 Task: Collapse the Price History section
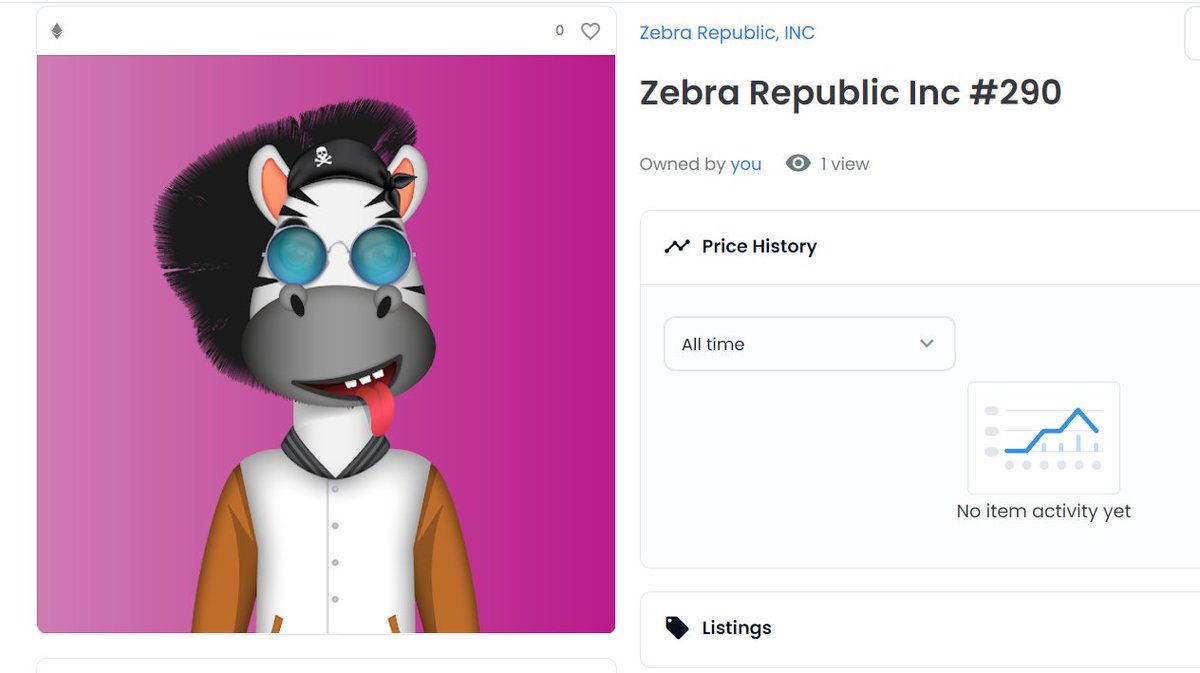pyautogui.click(x=920, y=247)
